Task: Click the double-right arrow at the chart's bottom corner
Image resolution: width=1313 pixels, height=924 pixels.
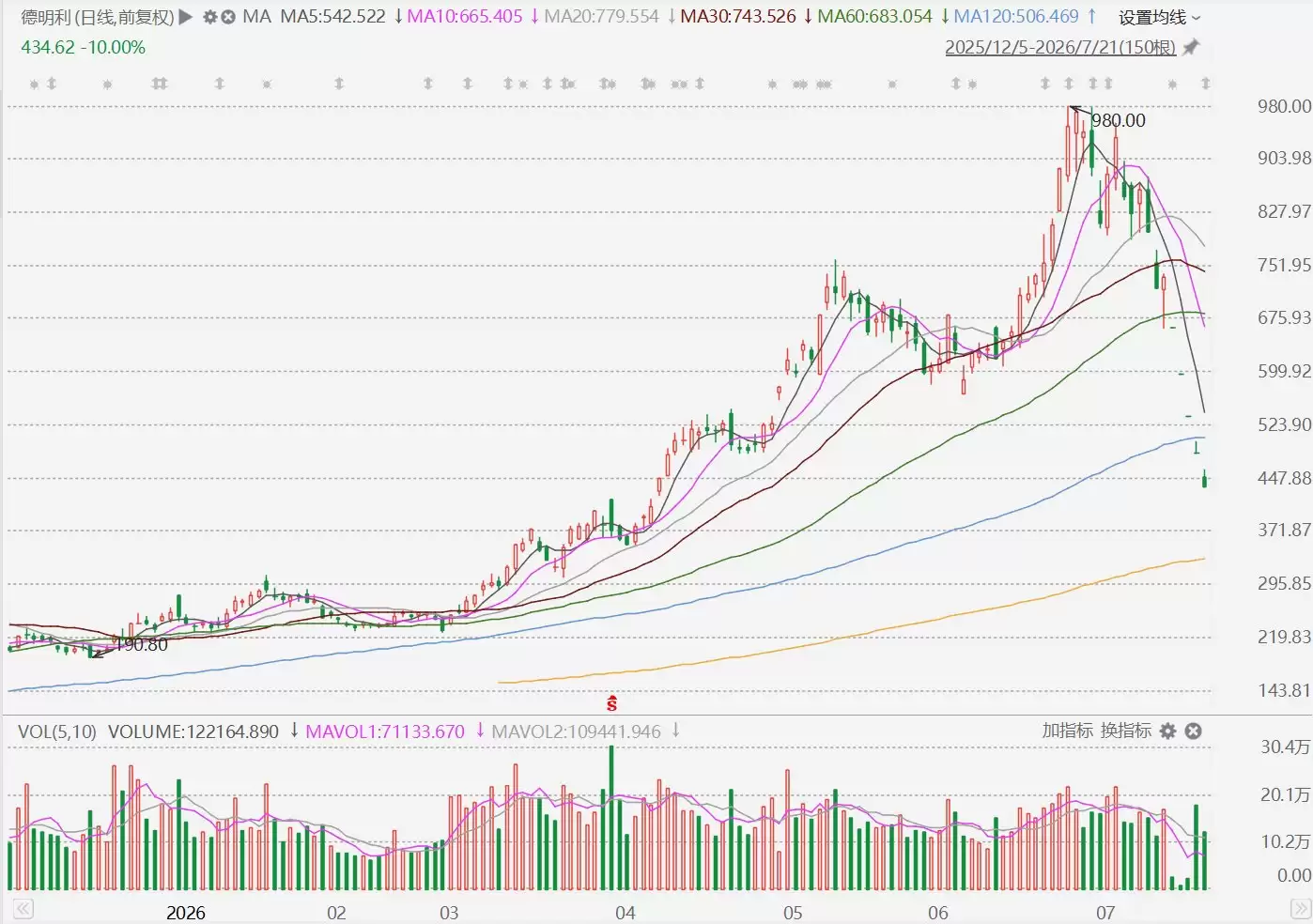Action: 1301,909
